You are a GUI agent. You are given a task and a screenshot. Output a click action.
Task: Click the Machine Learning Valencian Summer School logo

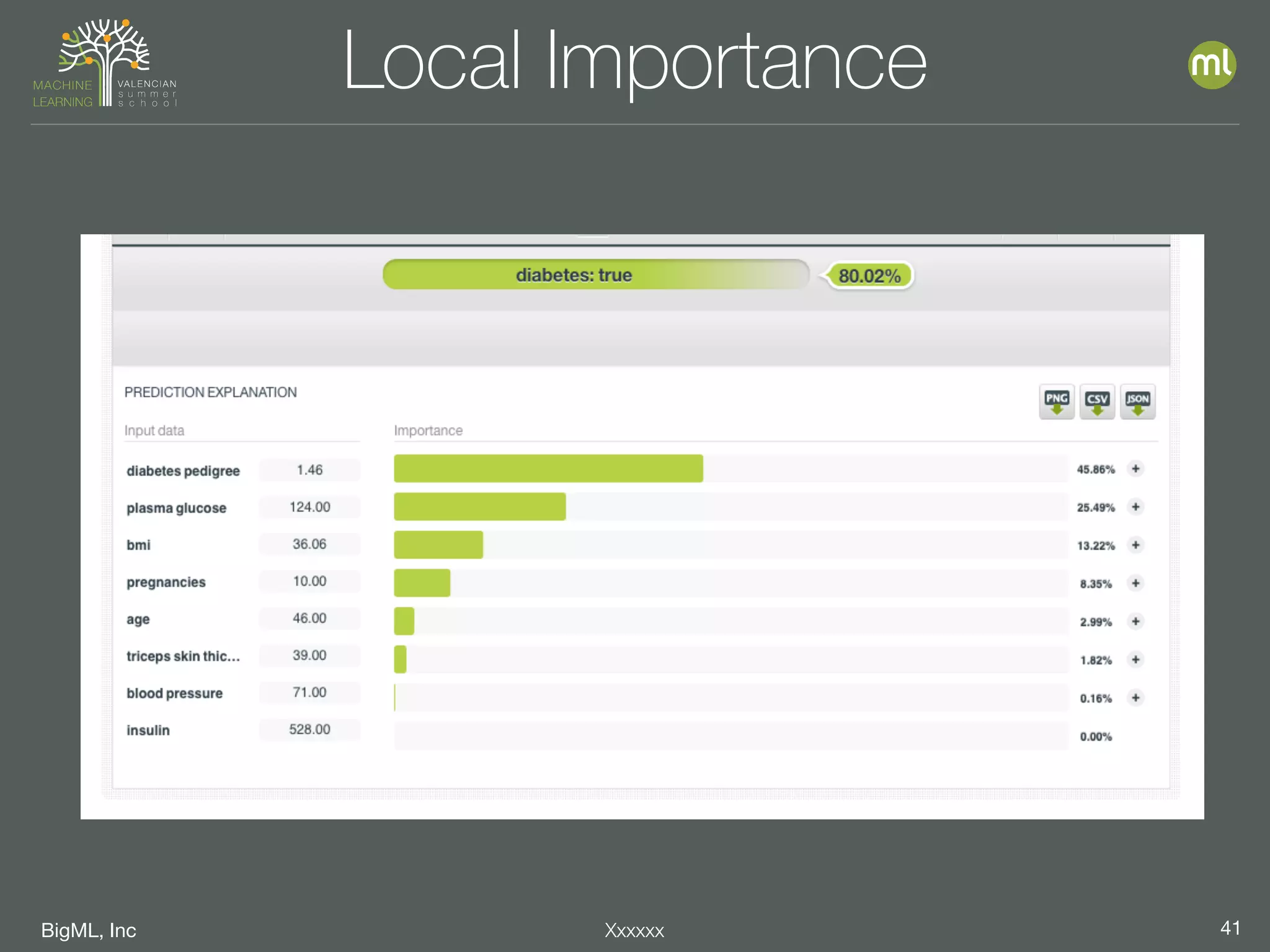(x=105, y=63)
